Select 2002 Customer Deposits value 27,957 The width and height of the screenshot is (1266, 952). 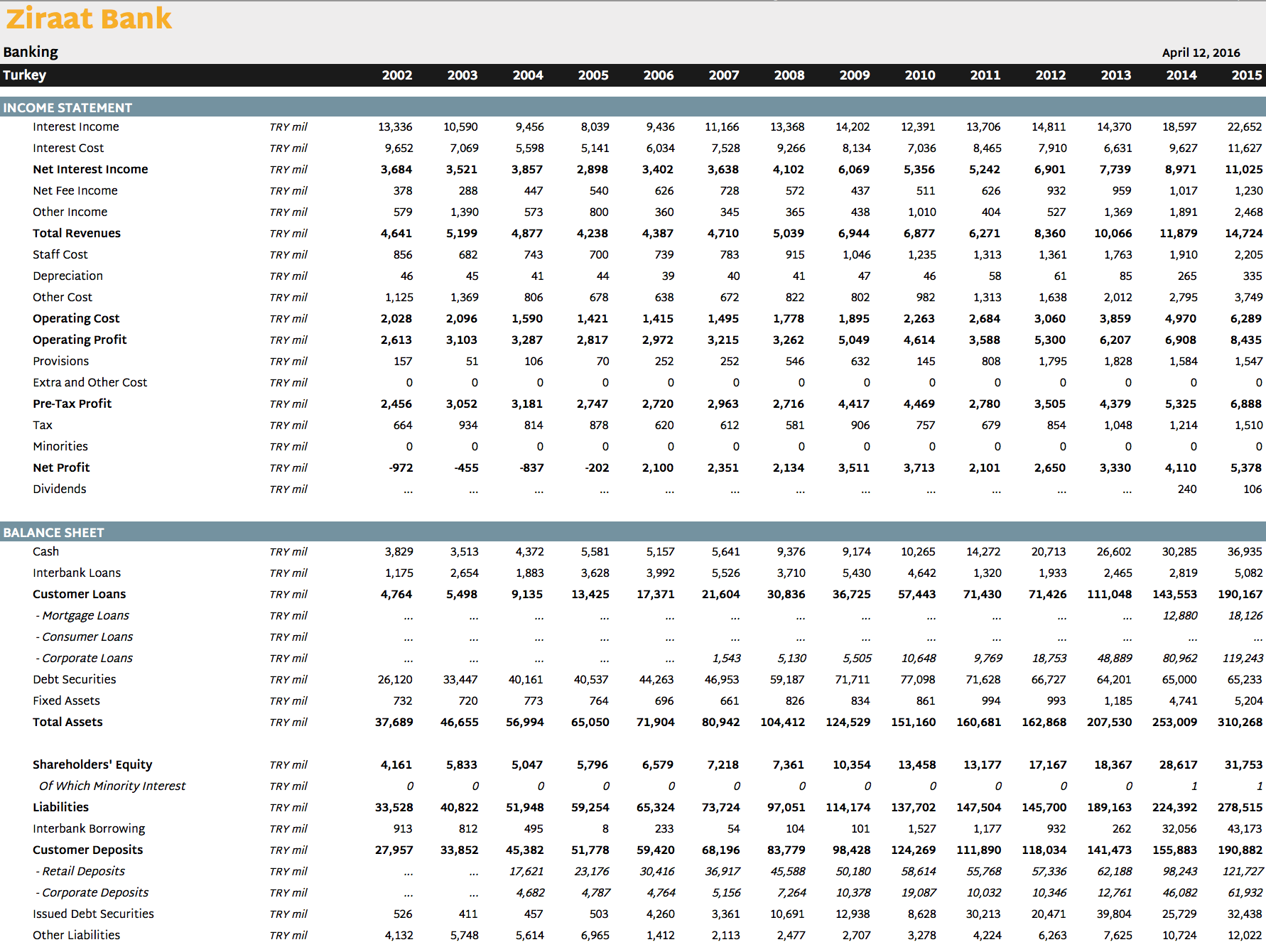394,850
